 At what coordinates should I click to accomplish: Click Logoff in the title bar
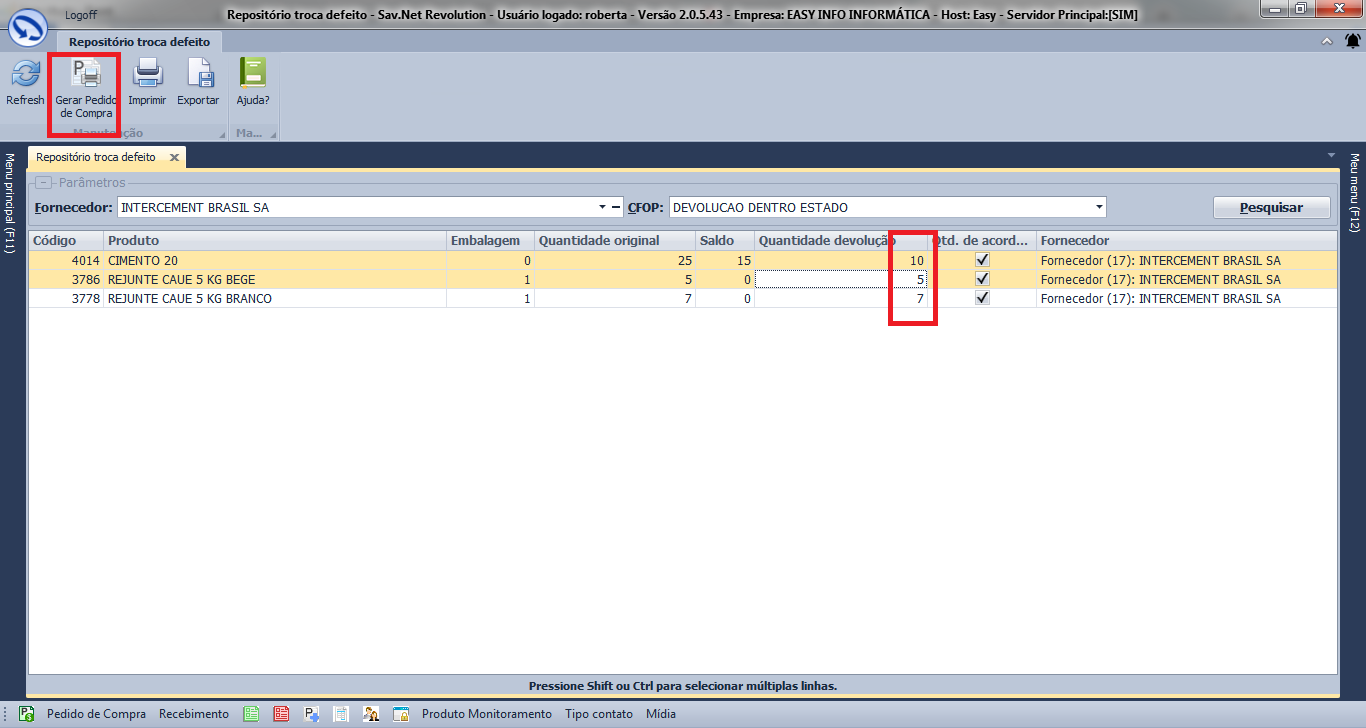[81, 15]
